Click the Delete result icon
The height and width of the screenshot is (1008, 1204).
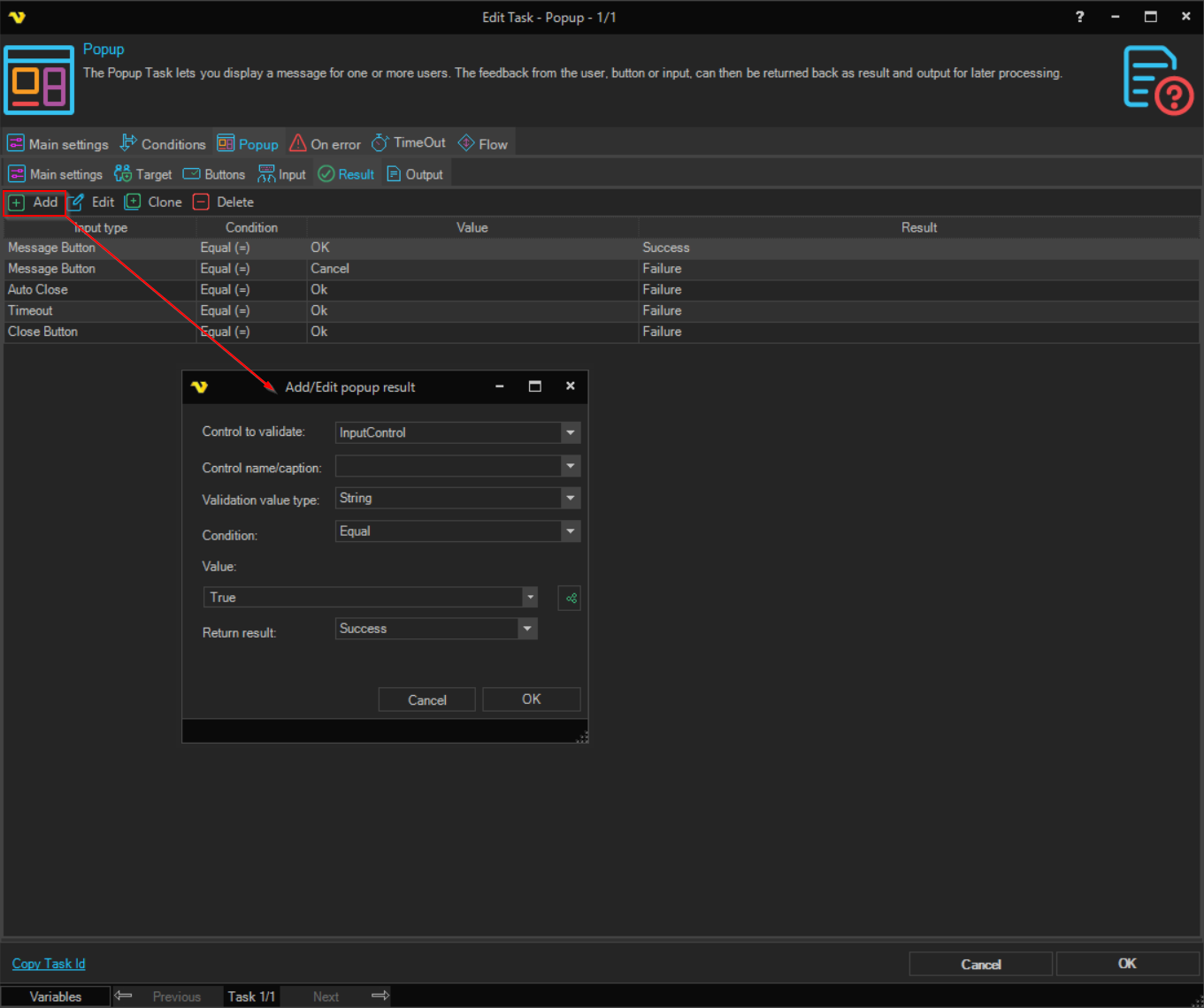tap(202, 202)
